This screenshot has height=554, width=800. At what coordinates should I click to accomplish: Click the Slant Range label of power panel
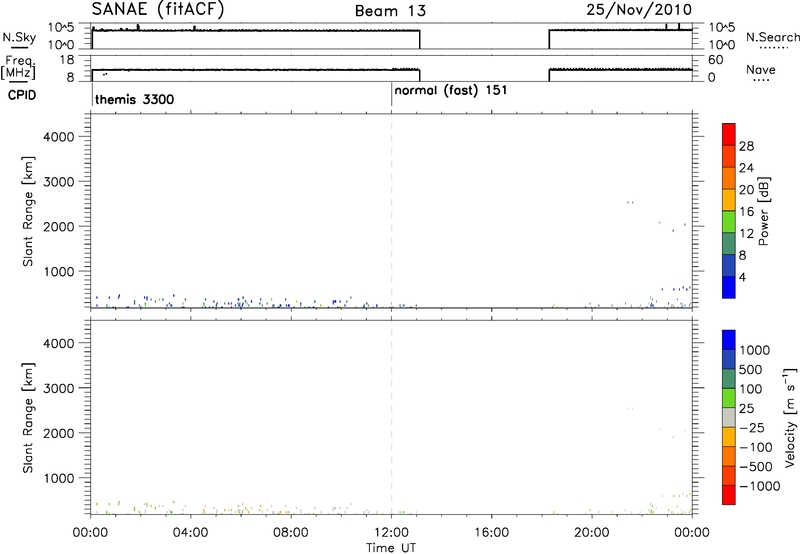[28, 211]
